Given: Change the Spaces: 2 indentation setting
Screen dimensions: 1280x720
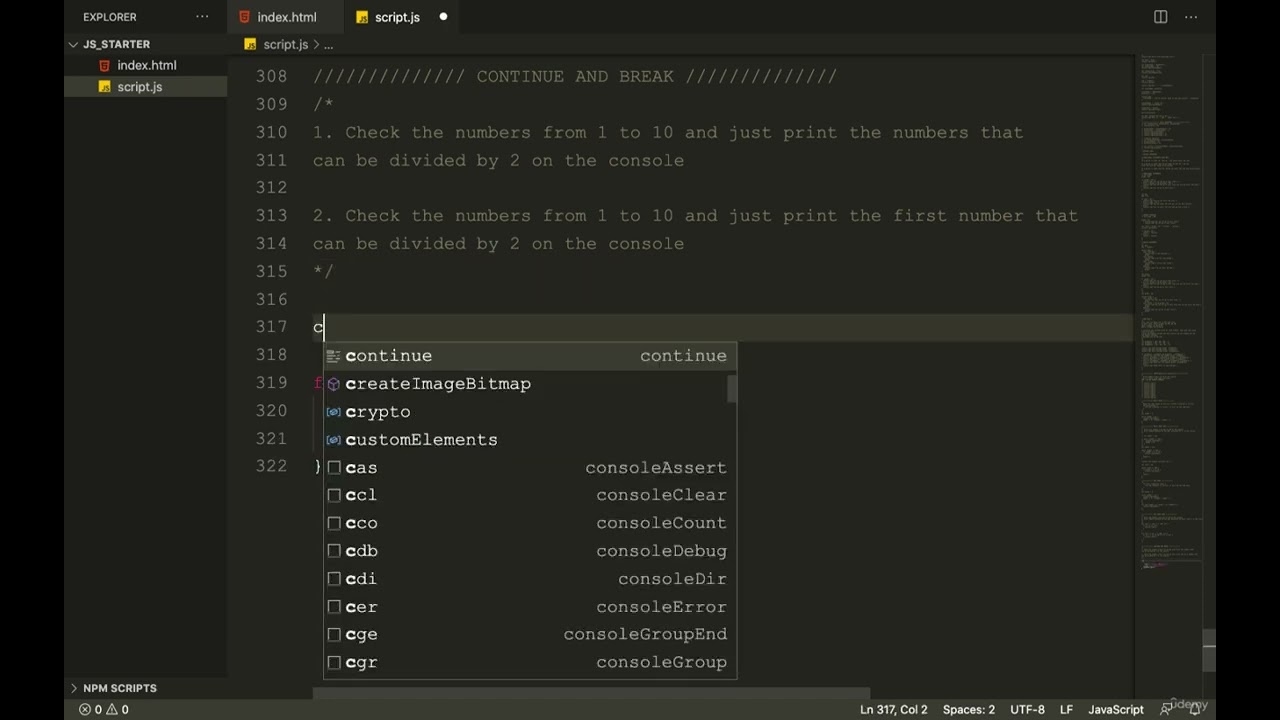Looking at the screenshot, I should [969, 709].
